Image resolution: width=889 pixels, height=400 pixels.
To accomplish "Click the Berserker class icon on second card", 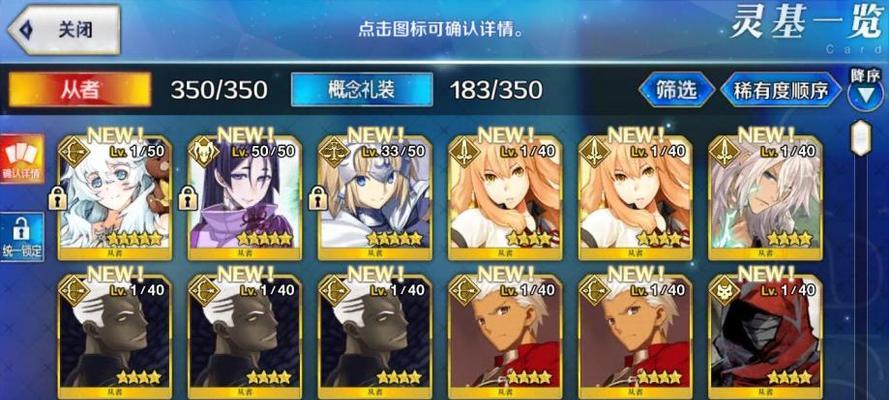I will (x=204, y=152).
